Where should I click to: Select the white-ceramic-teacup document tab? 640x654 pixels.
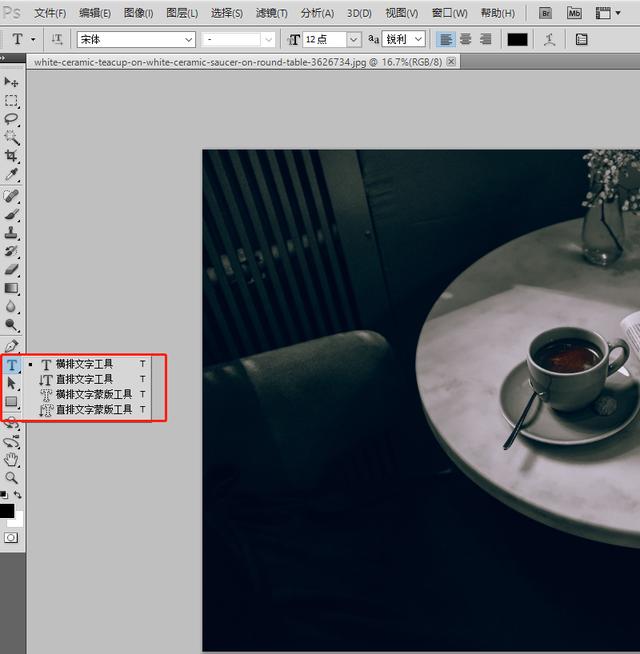tap(238, 62)
